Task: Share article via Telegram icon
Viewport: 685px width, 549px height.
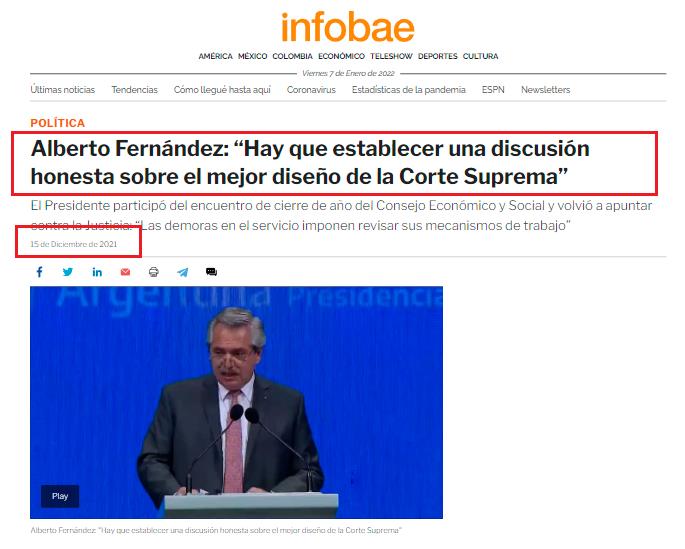Action: tap(182, 272)
